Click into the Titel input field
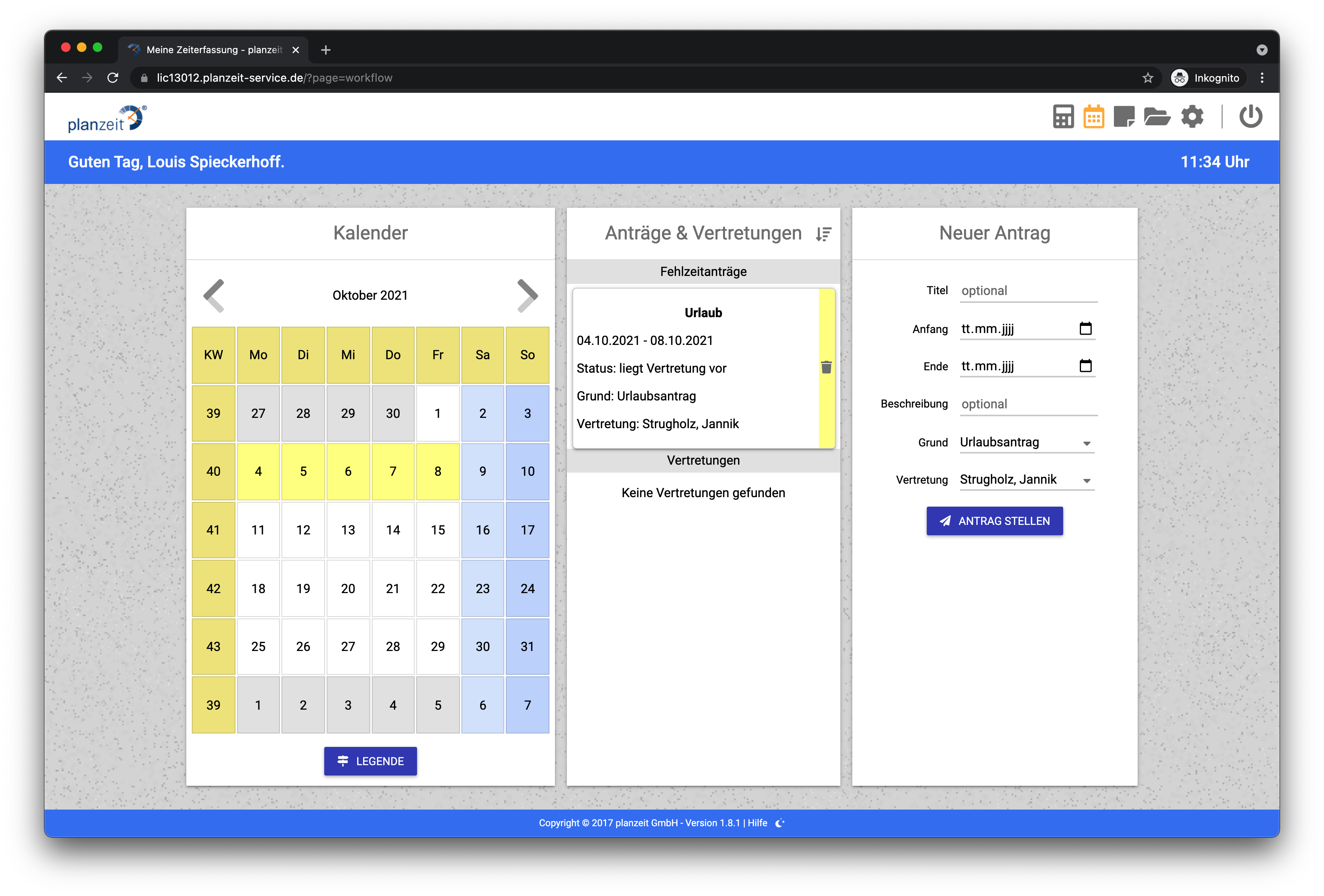This screenshot has height=896, width=1324. (1028, 291)
